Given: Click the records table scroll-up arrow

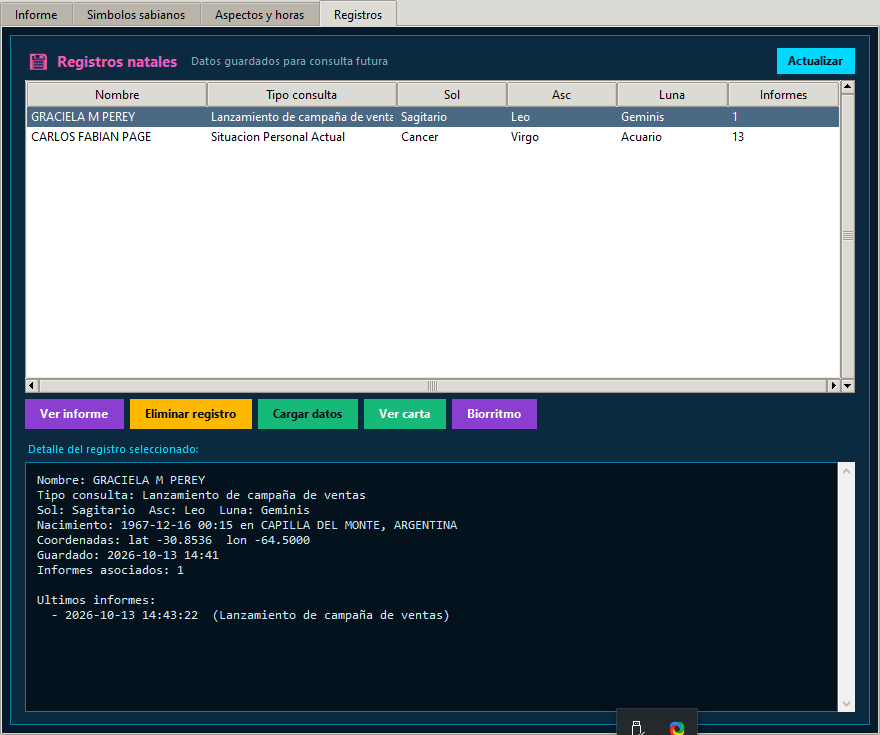Looking at the screenshot, I should click(847, 87).
